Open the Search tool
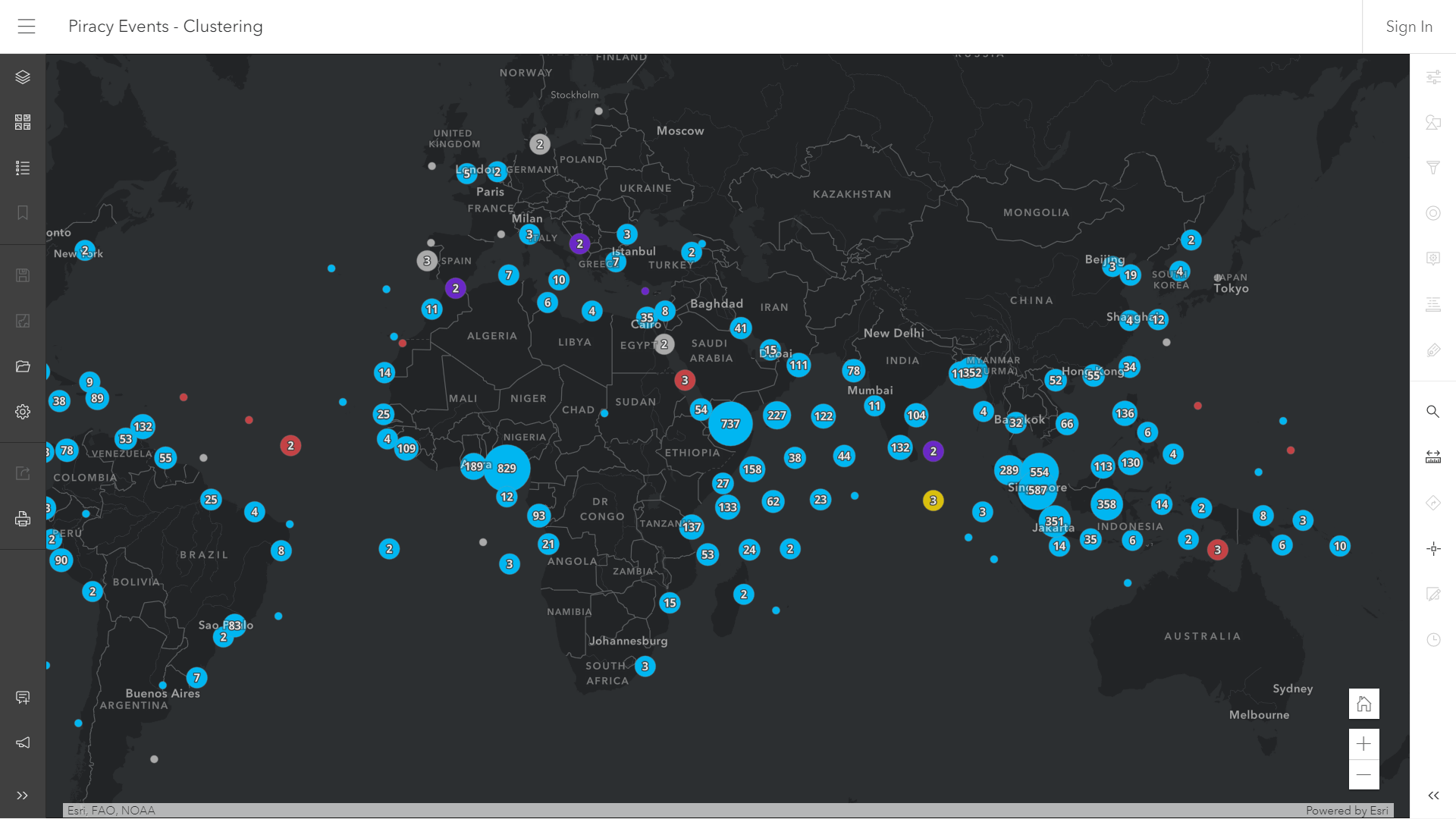Image resolution: width=1456 pixels, height=819 pixels. 1433,412
